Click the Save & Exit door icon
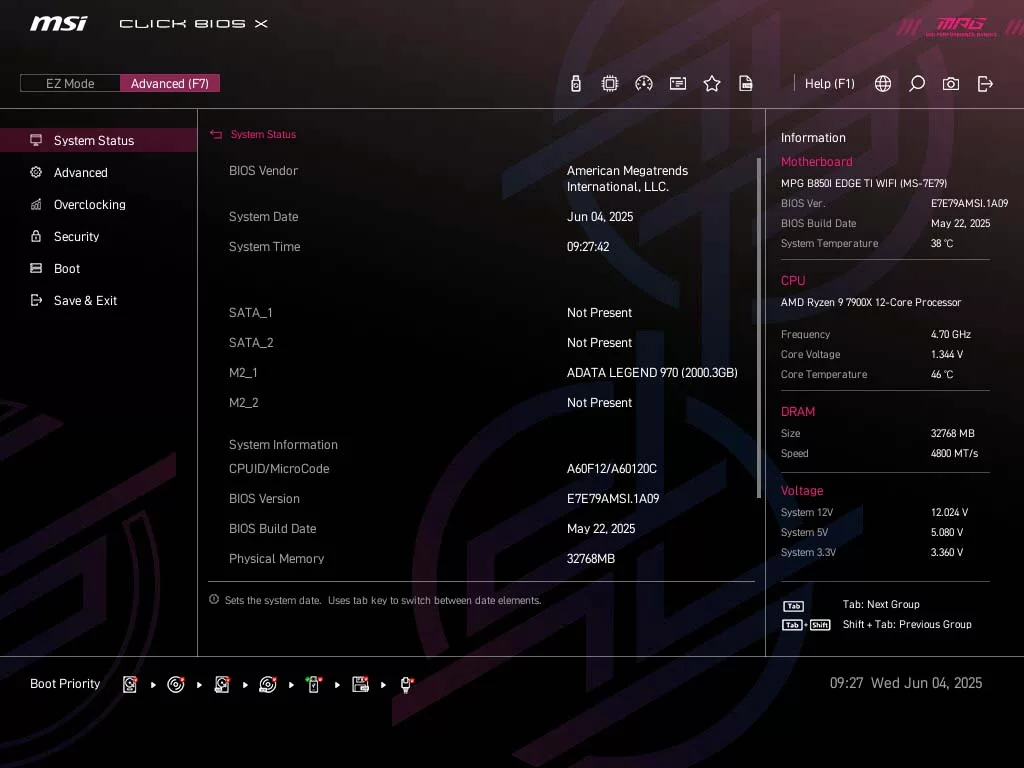Image resolution: width=1024 pixels, height=768 pixels. [36, 300]
